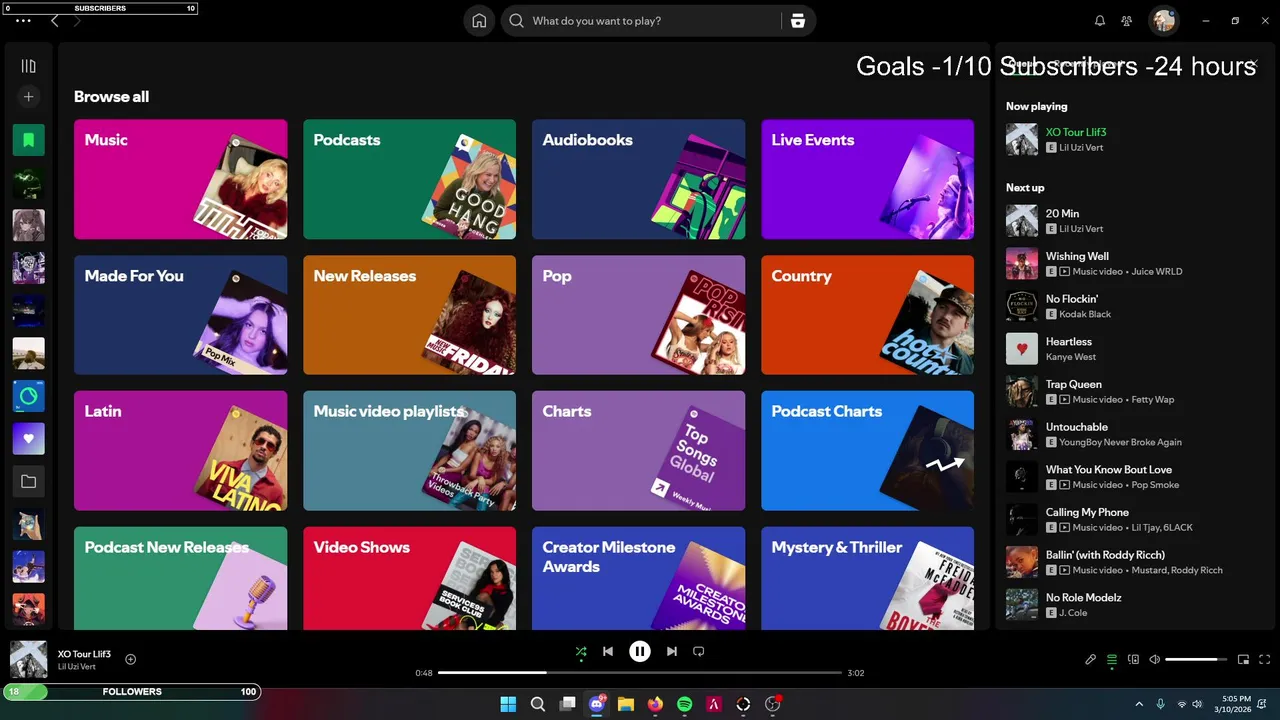1280x720 pixels.
Task: Open the Made For You card
Action: (x=180, y=315)
